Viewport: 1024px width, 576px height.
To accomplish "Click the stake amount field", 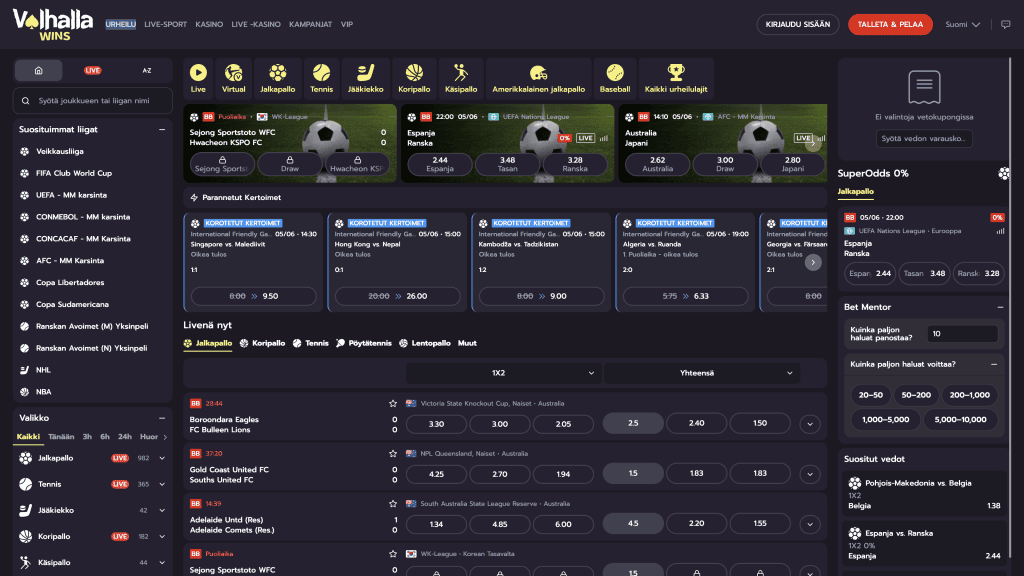I will click(962, 334).
